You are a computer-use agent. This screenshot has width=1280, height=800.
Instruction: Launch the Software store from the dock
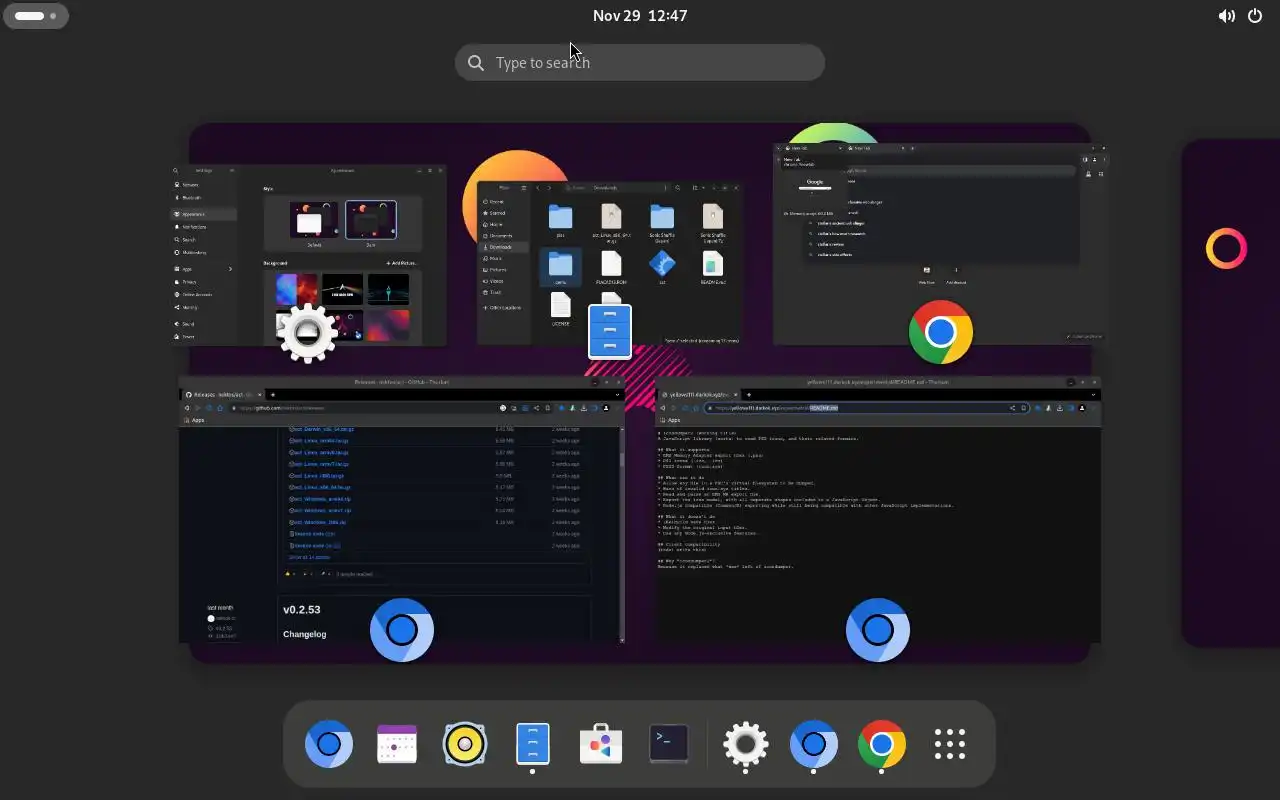point(601,744)
